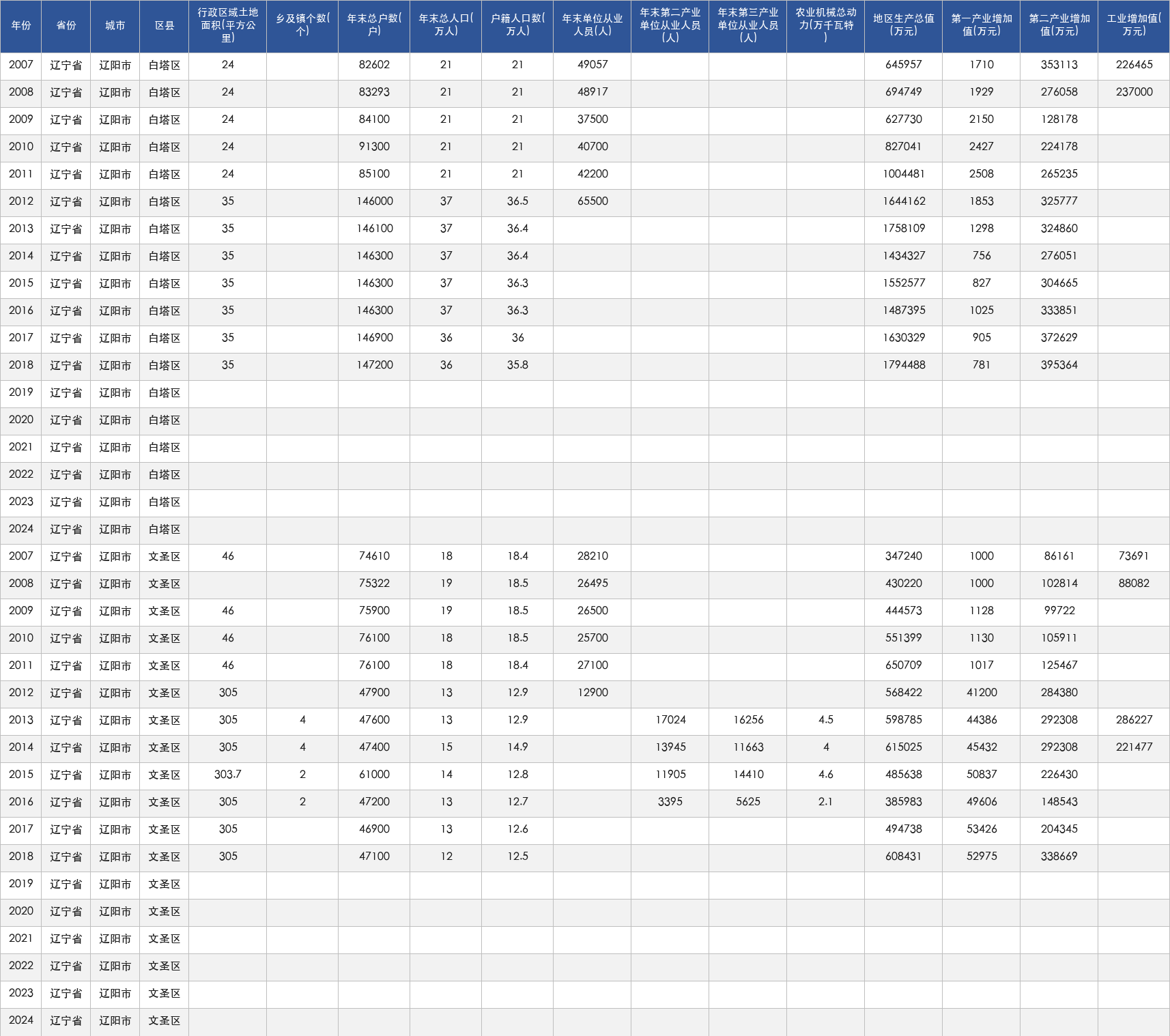The height and width of the screenshot is (1036, 1170).
Task: Select agricultural machinery power value 2.1
Action: pyautogui.click(x=825, y=802)
